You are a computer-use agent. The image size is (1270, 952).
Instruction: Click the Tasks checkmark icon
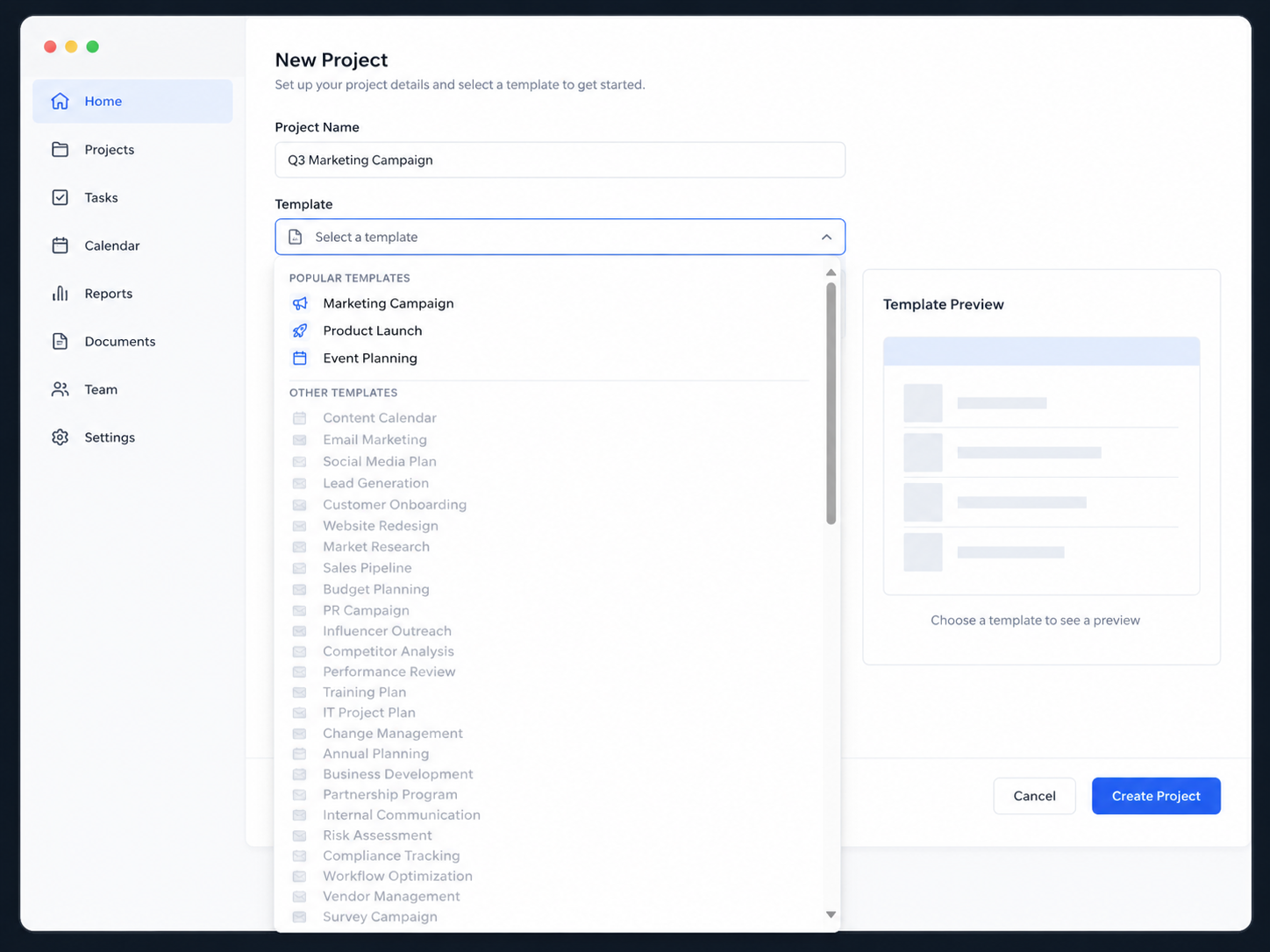pyautogui.click(x=60, y=197)
